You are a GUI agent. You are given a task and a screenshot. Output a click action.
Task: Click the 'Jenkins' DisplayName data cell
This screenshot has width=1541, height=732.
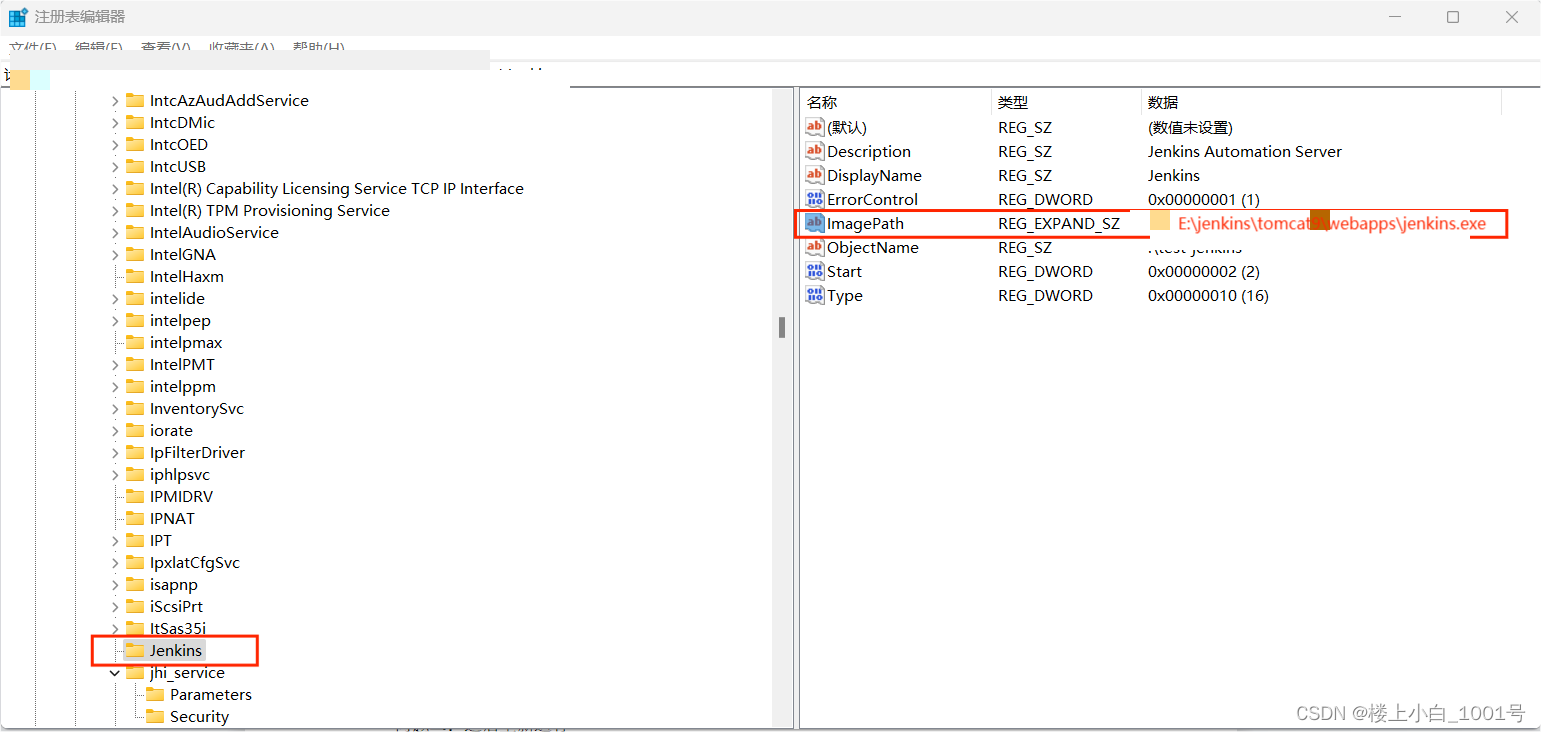(1174, 175)
